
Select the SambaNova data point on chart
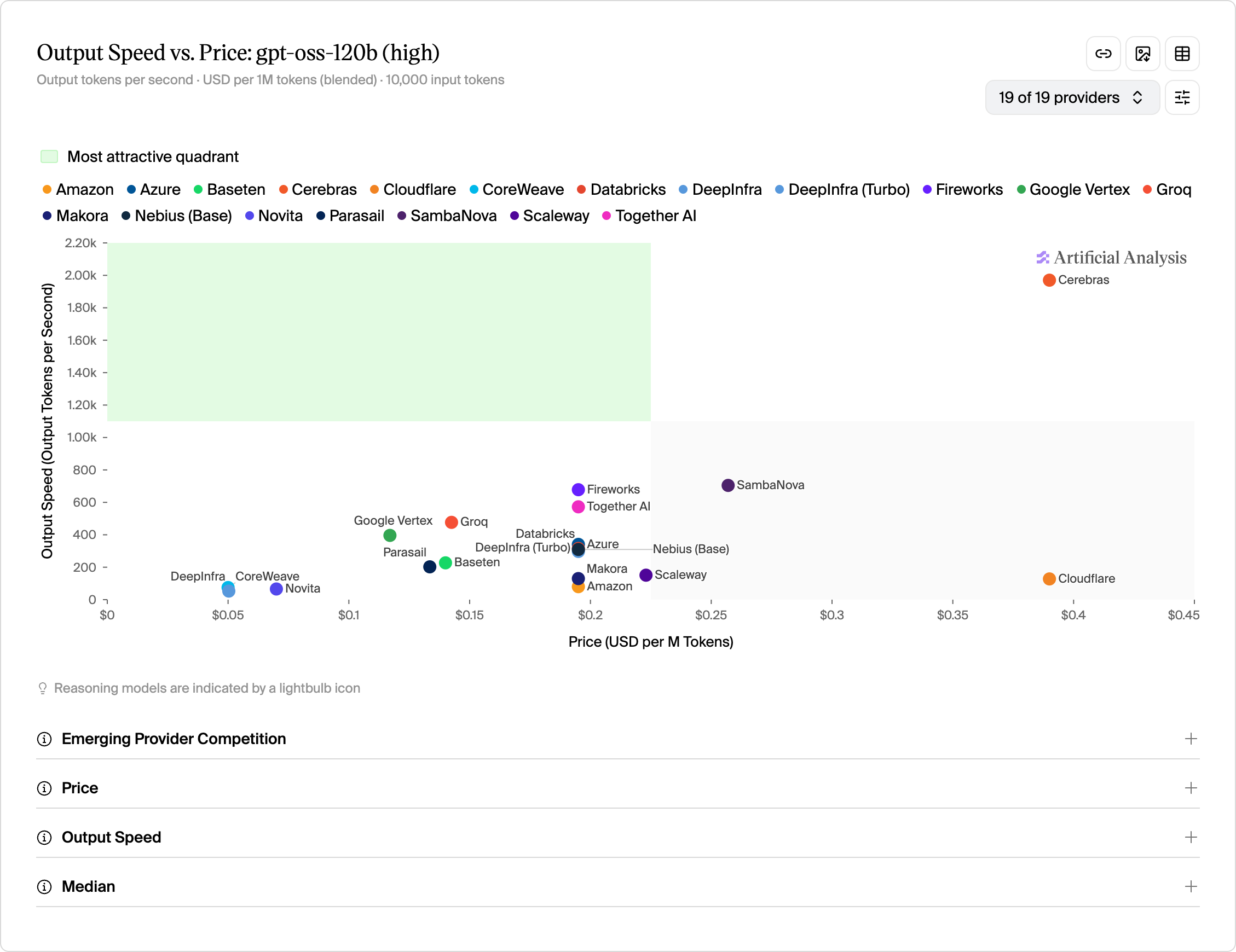click(x=728, y=485)
